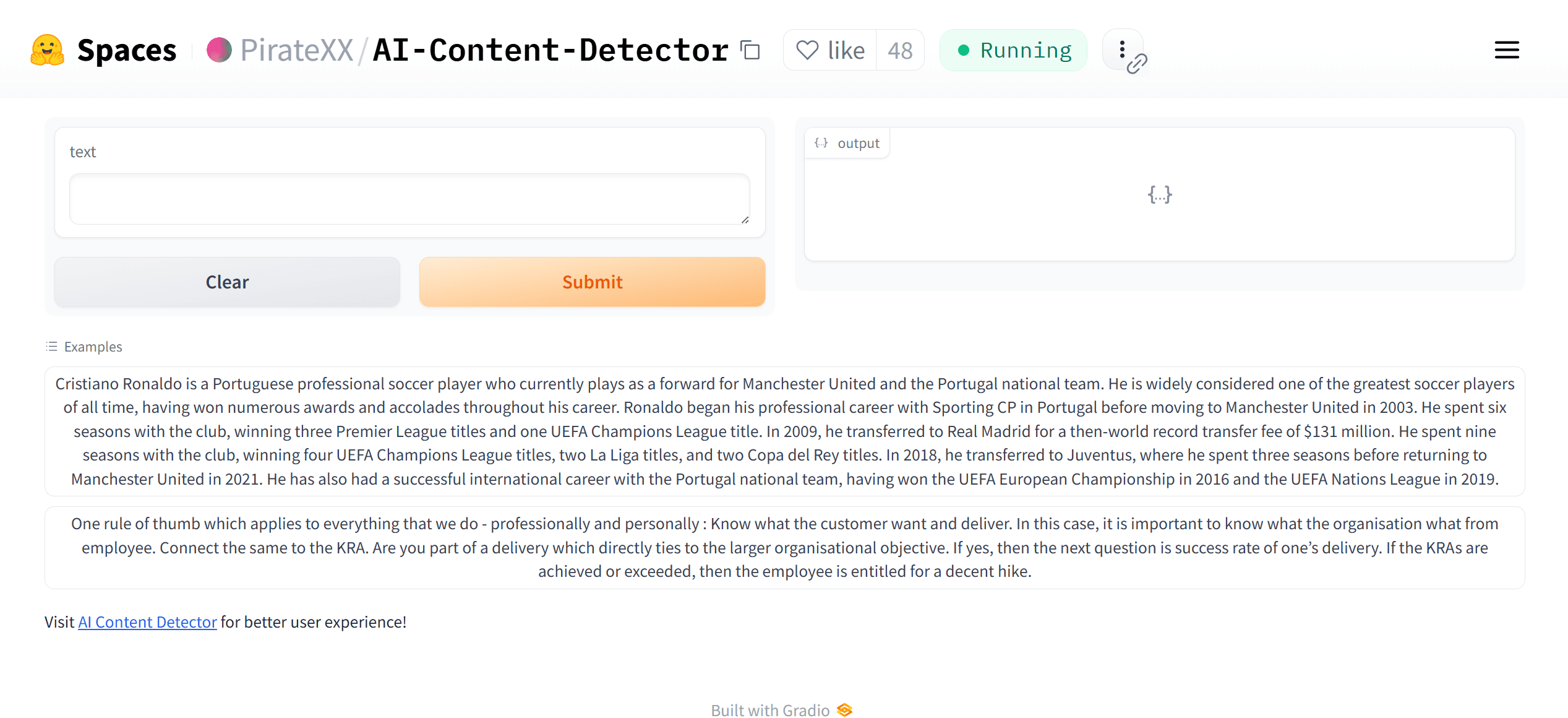Copy the space name with the copy icon
This screenshot has width=1568, height=718.
point(750,50)
